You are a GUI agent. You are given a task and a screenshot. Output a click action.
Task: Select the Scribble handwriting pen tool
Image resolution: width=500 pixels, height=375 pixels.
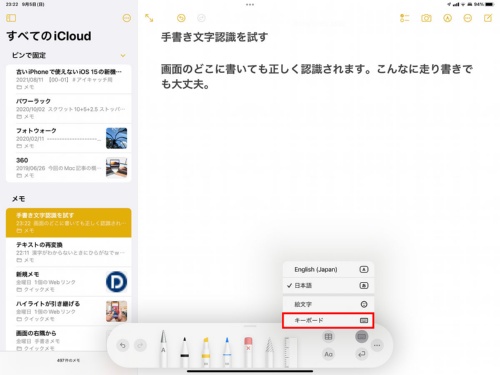(x=163, y=349)
